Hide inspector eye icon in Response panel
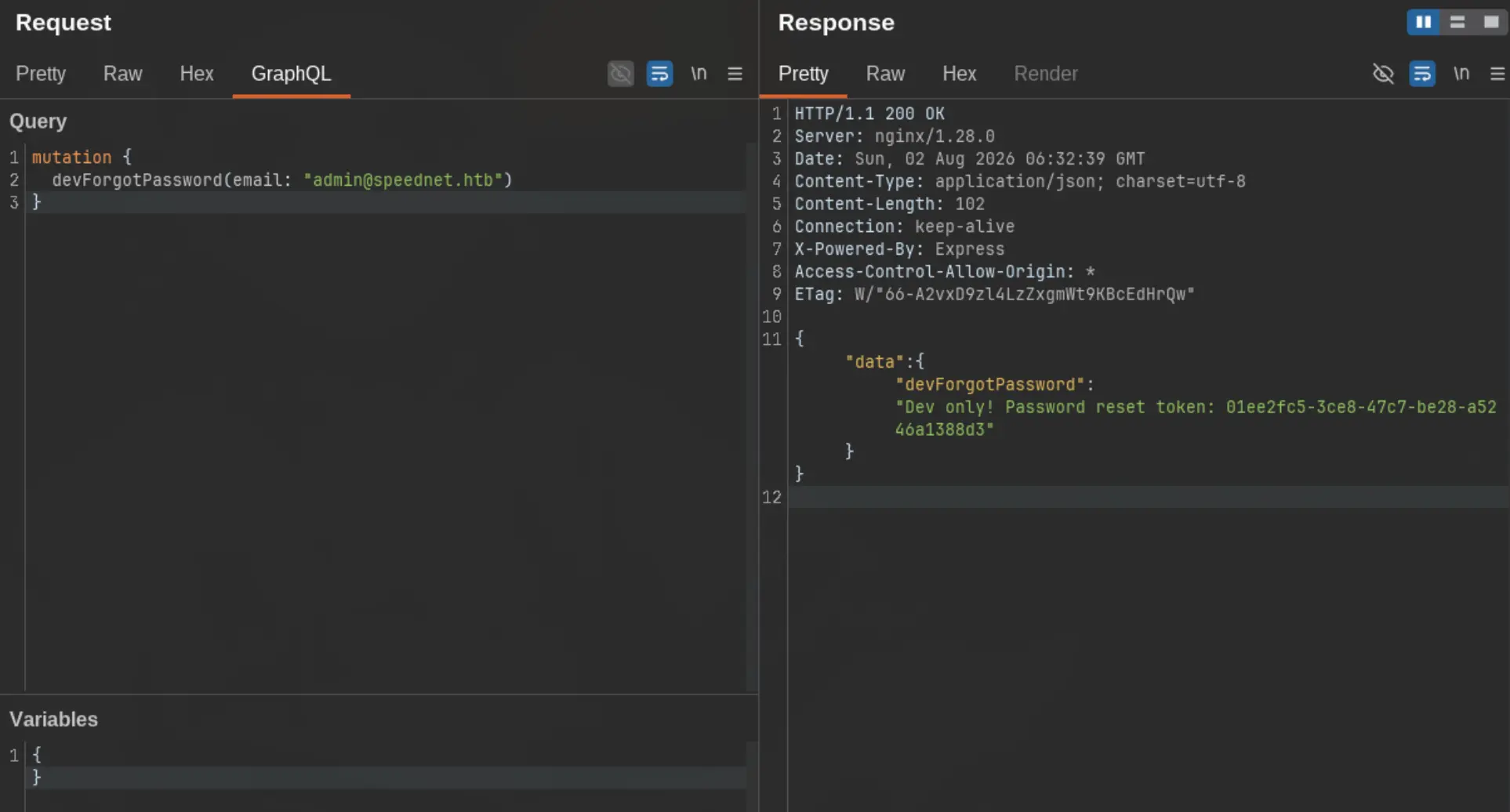Screen dimensions: 1510x812 coord(1383,74)
